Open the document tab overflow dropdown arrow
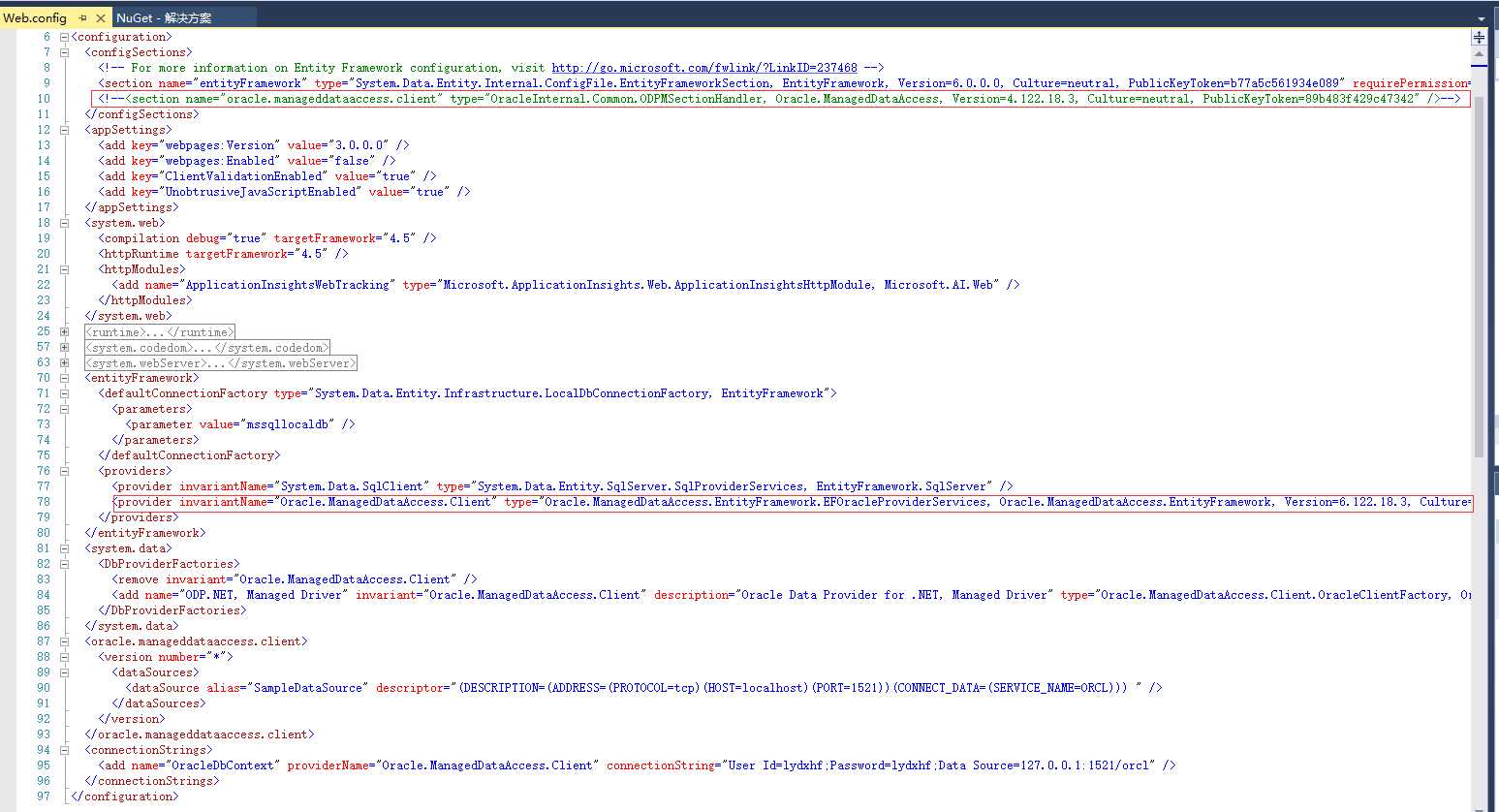This screenshot has width=1499, height=812. pos(1481,18)
